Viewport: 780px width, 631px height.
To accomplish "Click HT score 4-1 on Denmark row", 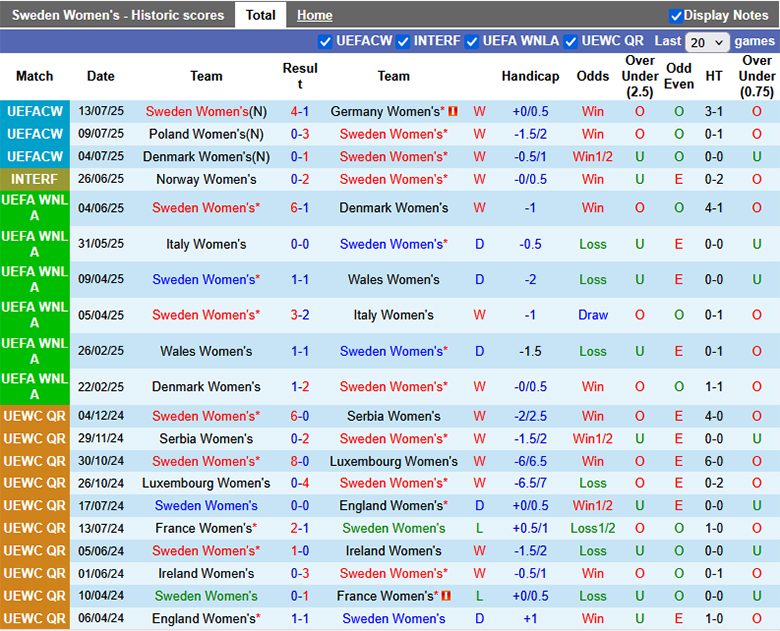I will coord(713,208).
